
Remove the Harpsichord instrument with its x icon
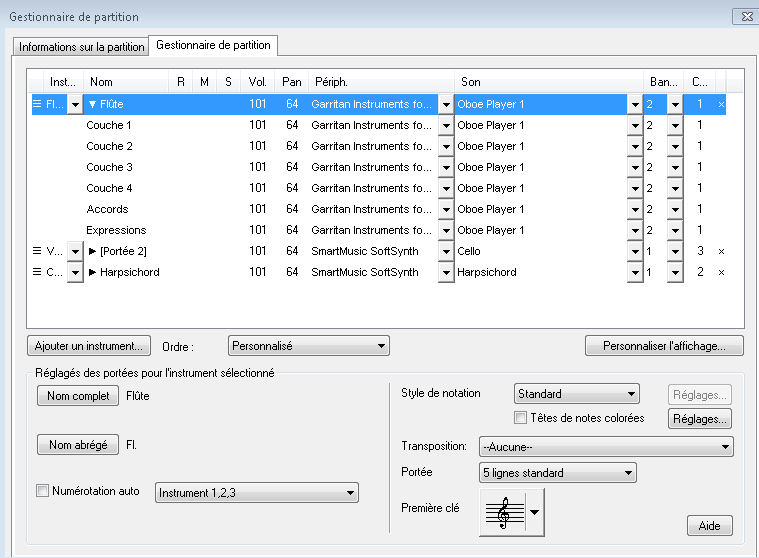[x=722, y=272]
